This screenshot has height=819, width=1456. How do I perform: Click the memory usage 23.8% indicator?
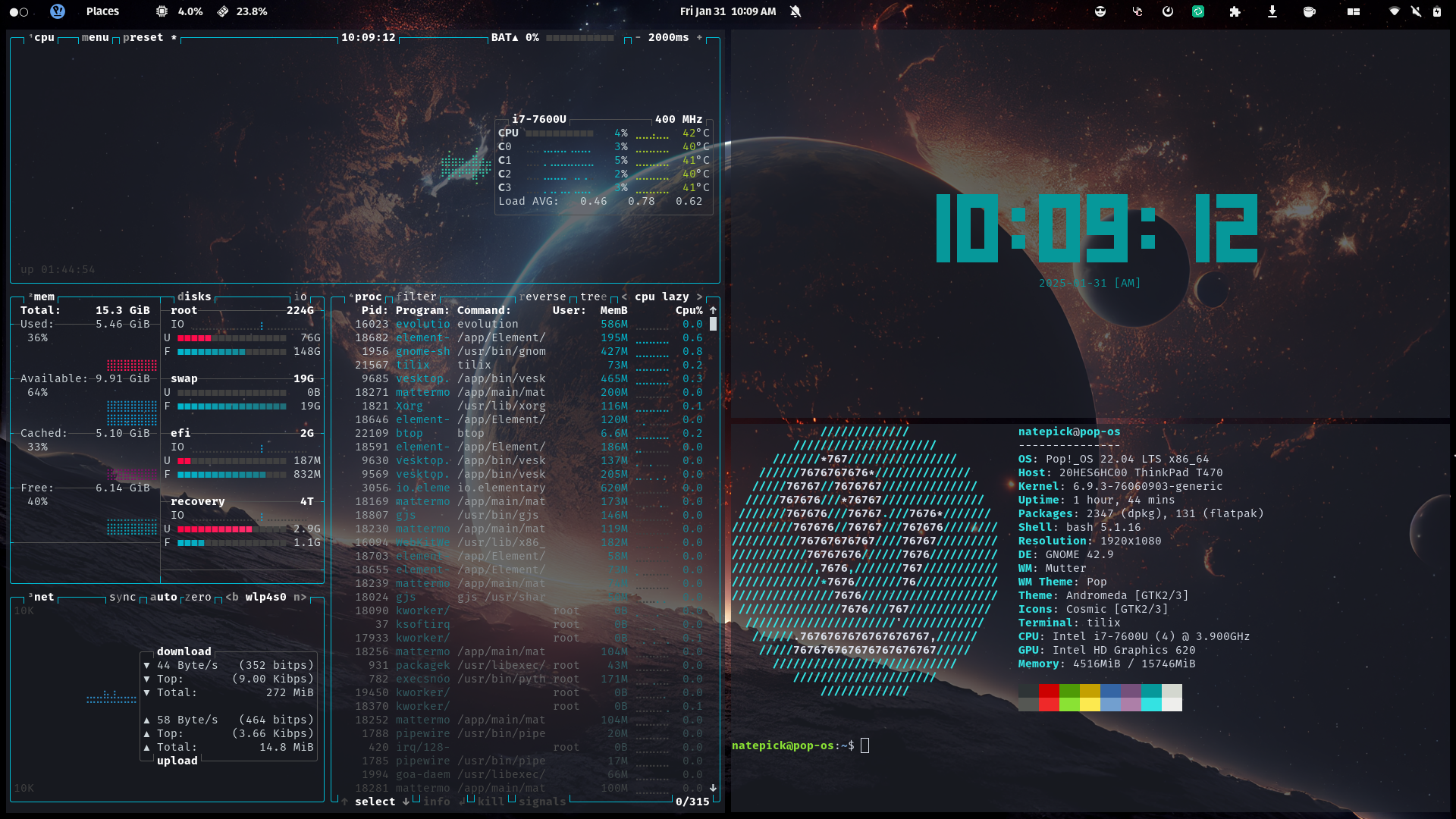[243, 11]
